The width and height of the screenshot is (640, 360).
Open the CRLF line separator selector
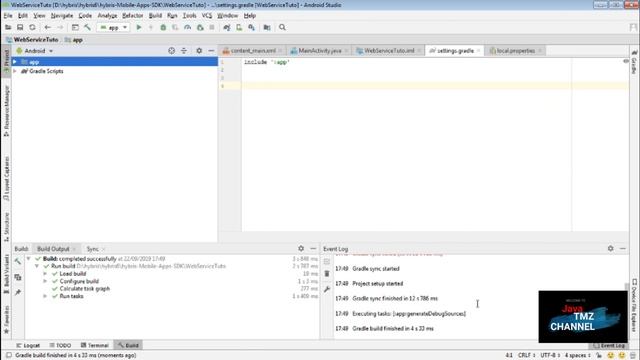[527, 356]
